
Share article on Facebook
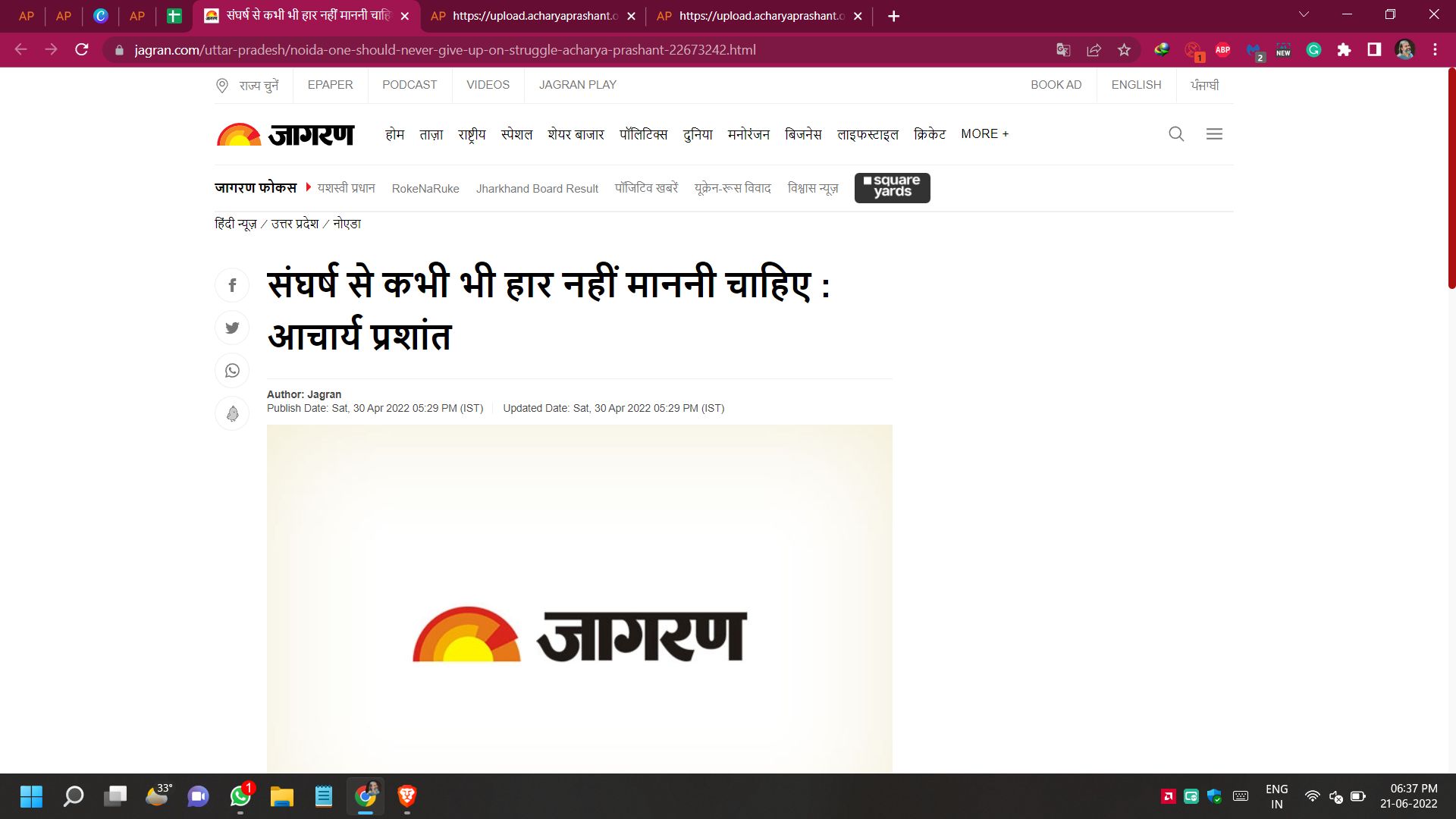pos(232,286)
